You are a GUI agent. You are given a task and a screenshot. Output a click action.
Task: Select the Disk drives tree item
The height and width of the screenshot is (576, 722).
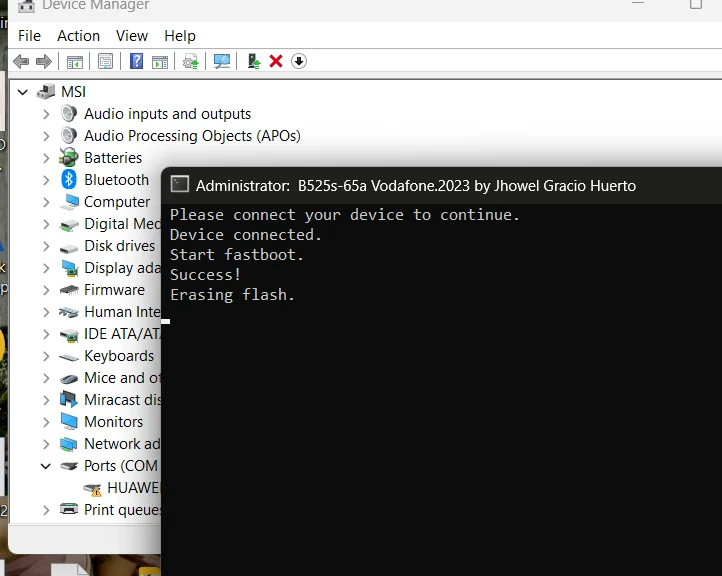pyautogui.click(x=119, y=246)
